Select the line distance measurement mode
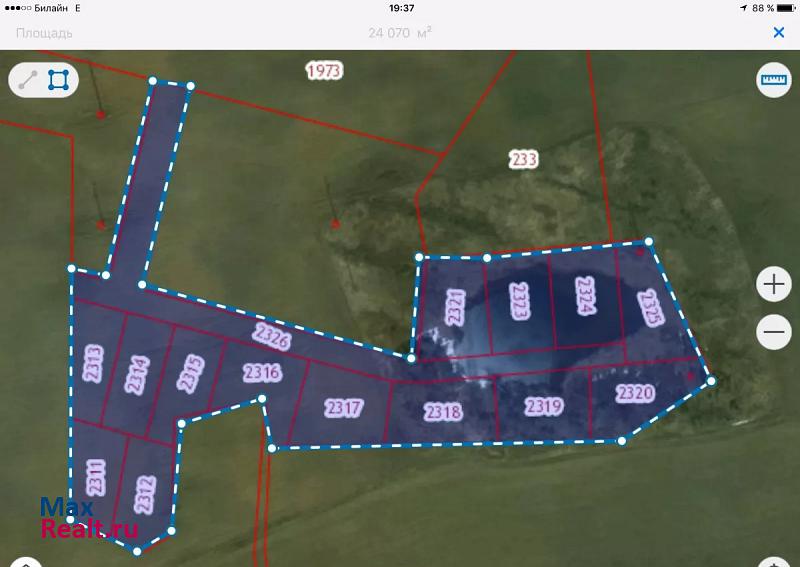Viewport: 800px width, 567px height. (27, 80)
